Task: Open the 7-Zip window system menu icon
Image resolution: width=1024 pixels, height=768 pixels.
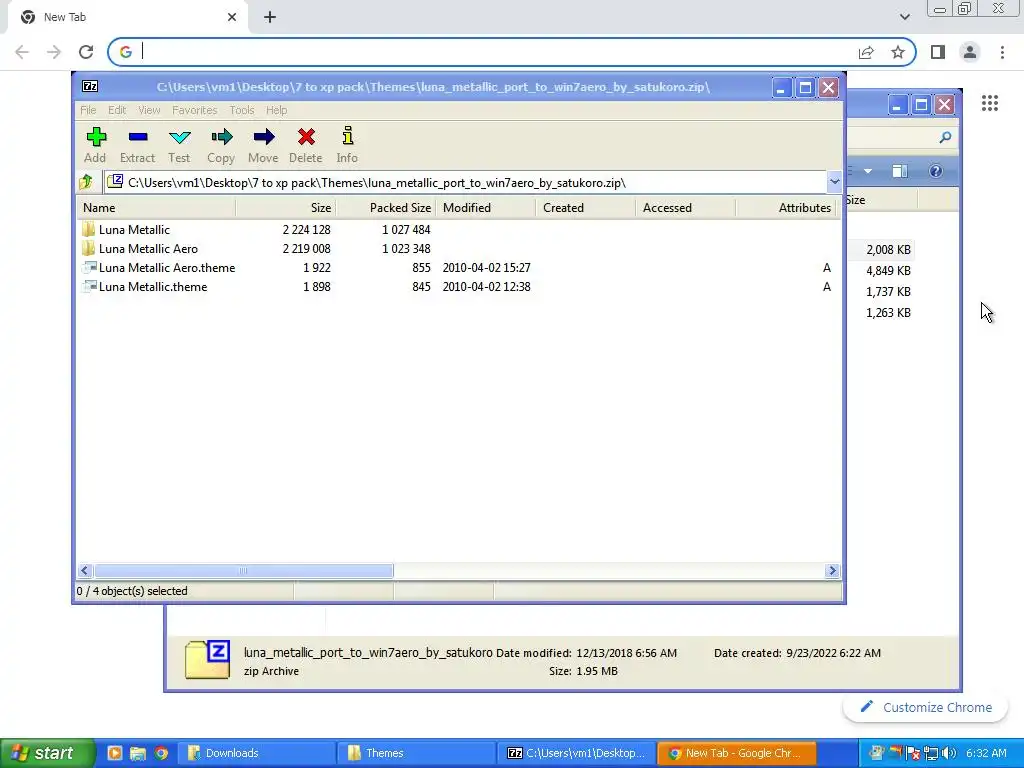Action: pos(90,86)
